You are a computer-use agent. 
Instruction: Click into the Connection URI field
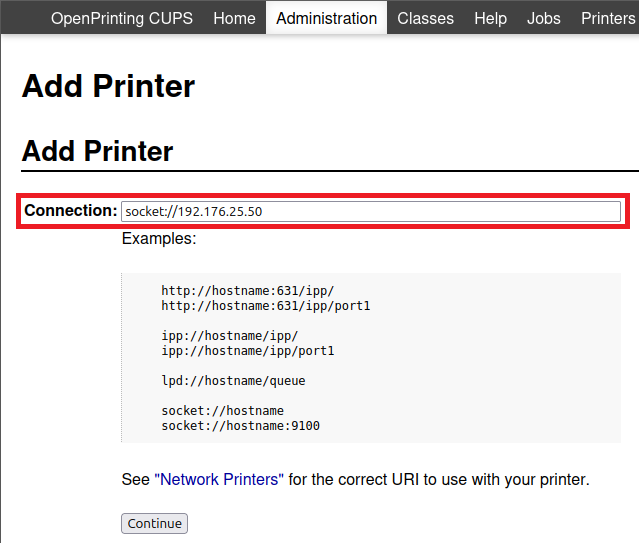coord(370,211)
